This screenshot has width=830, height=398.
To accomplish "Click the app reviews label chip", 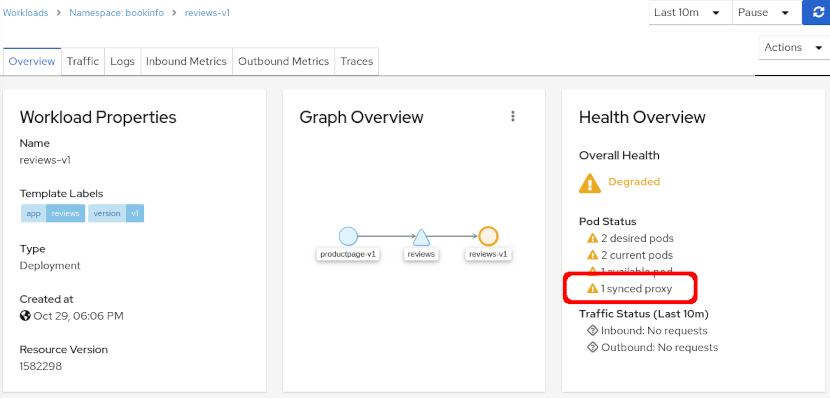I will 53,213.
